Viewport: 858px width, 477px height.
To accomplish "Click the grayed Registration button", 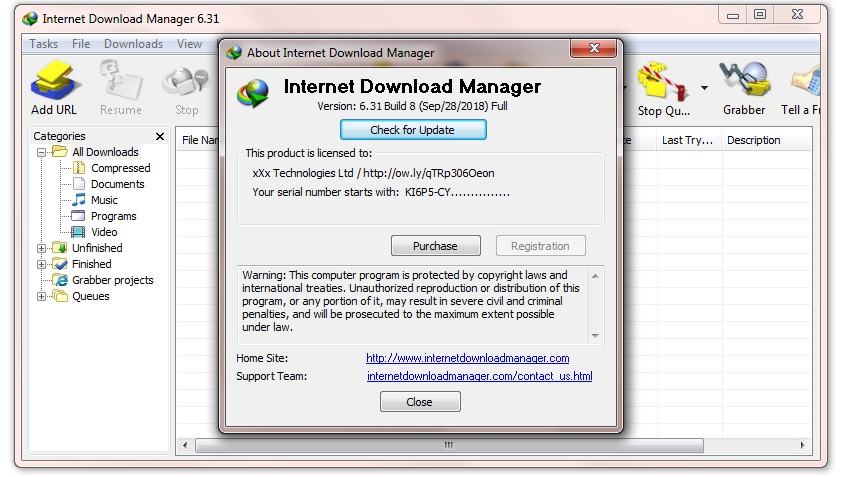I will pos(541,246).
